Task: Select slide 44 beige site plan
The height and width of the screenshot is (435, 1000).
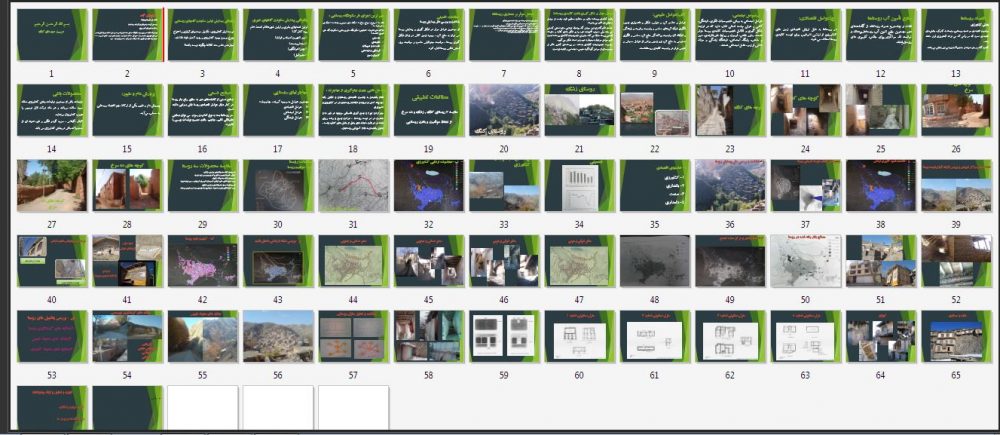Action: tap(353, 261)
